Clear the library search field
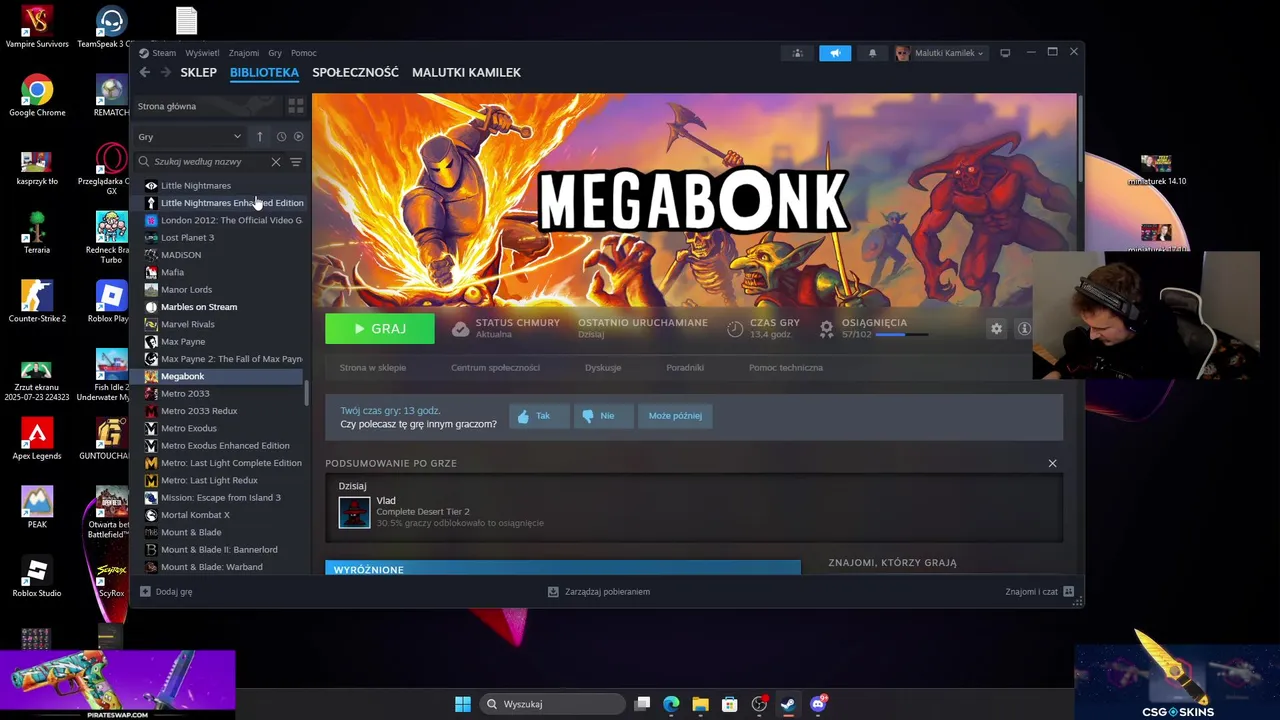 tap(276, 161)
